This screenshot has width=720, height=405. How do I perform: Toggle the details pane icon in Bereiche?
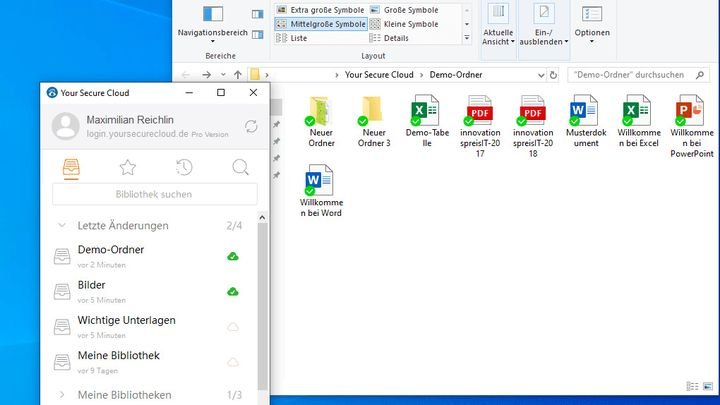(x=258, y=34)
